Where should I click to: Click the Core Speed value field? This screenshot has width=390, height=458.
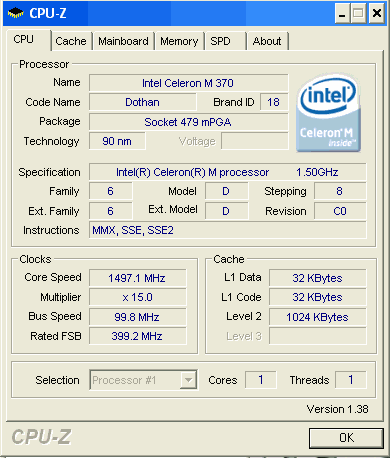pyautogui.click(x=138, y=278)
